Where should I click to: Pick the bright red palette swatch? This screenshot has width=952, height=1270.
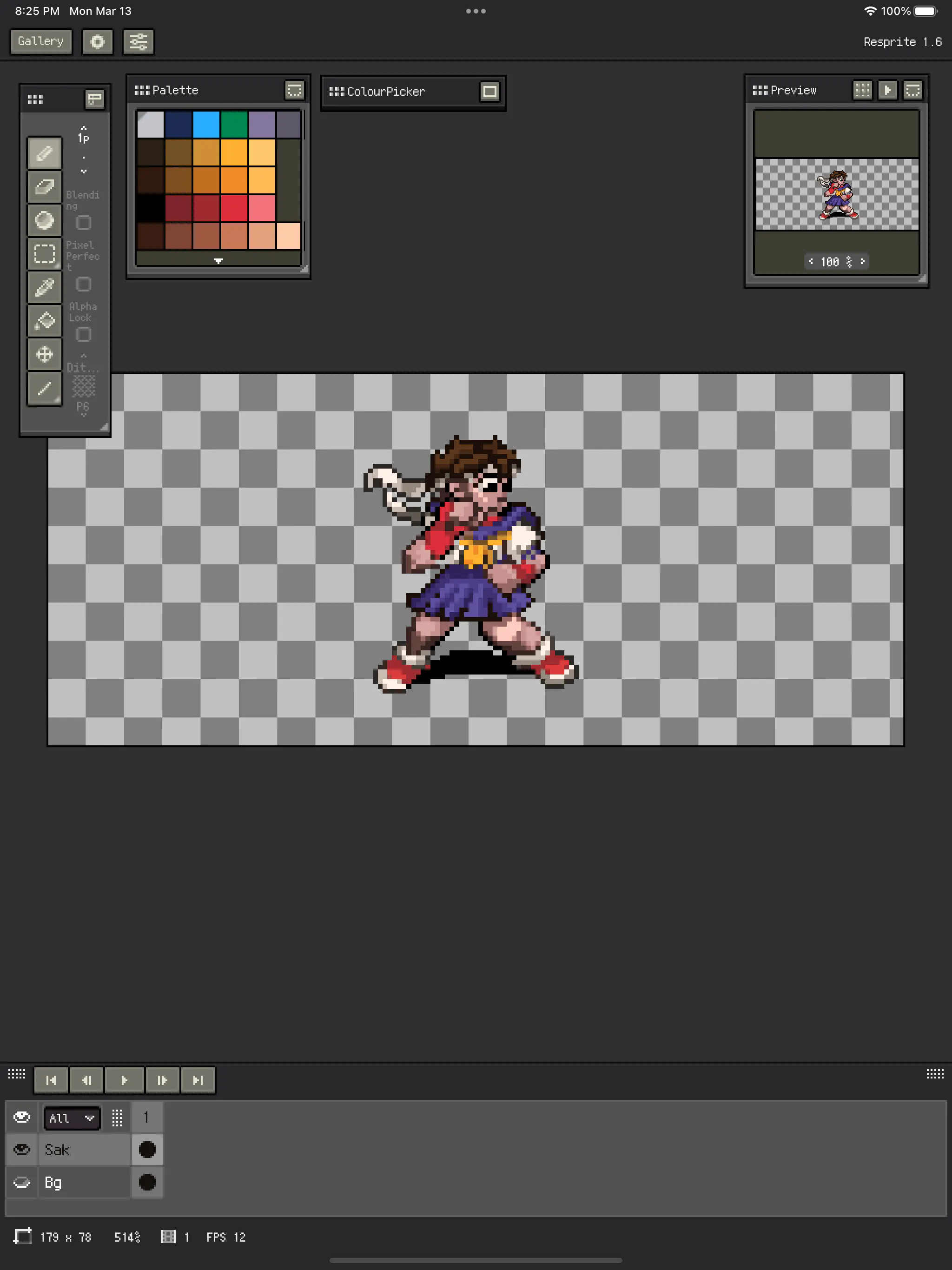(234, 208)
